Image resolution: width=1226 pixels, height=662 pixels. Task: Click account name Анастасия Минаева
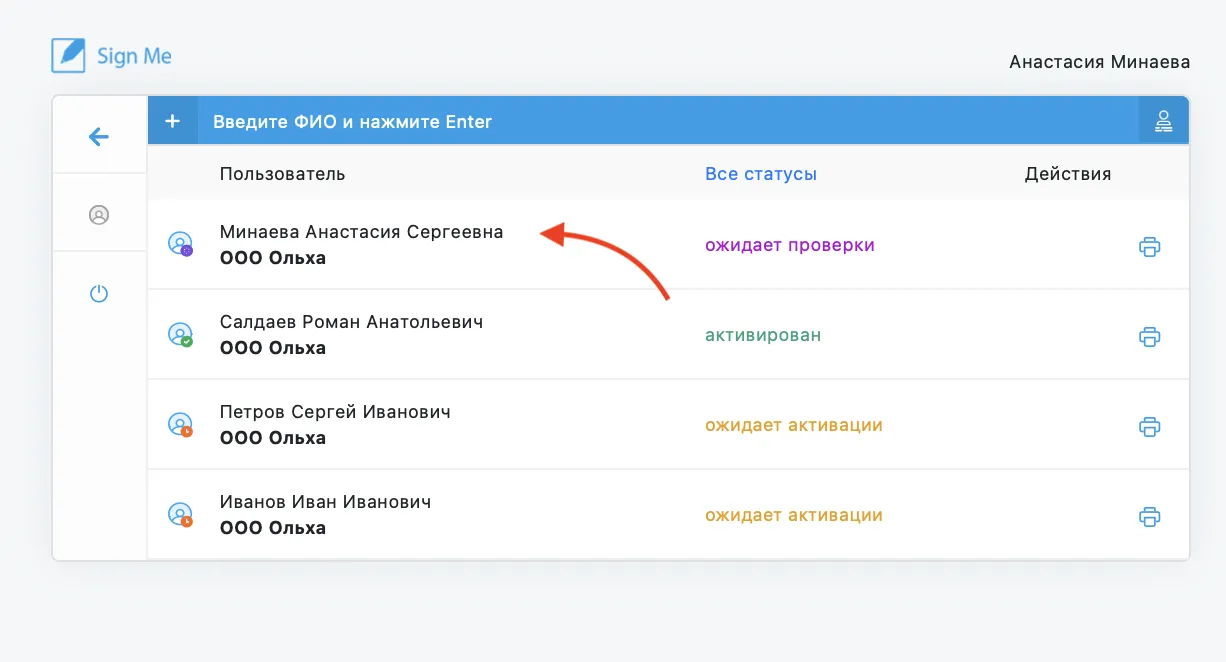coord(1100,62)
